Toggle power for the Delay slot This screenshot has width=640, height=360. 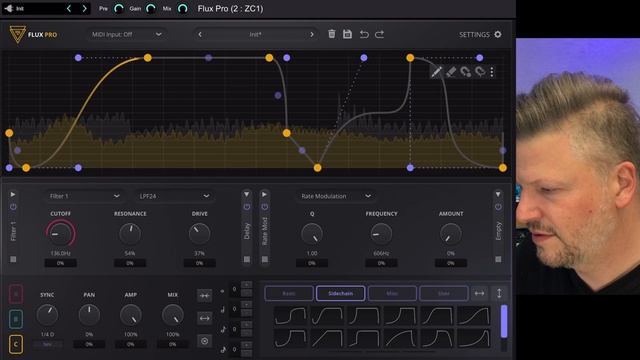(247, 207)
